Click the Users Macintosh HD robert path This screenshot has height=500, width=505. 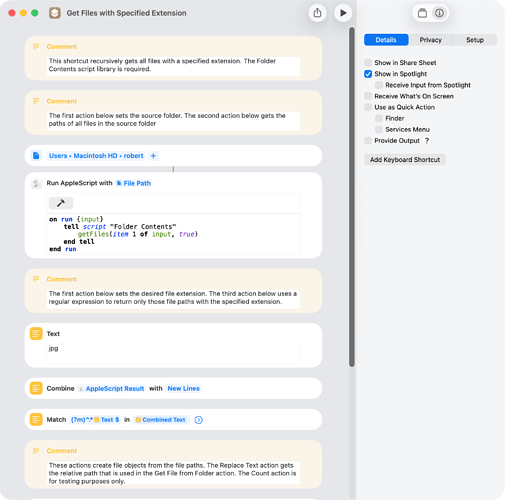click(x=96, y=156)
